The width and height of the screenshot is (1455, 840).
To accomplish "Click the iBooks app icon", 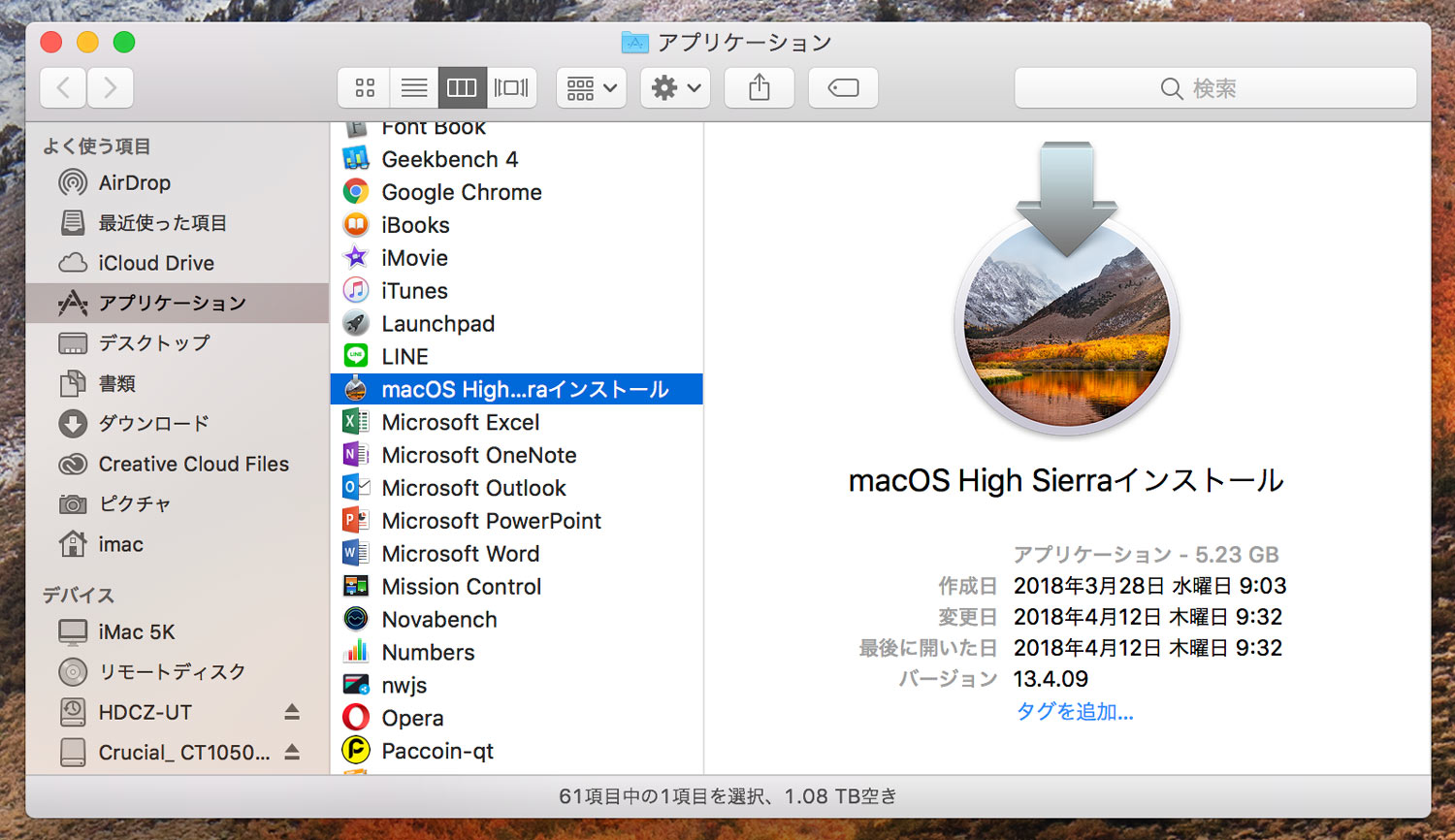I will point(356,225).
